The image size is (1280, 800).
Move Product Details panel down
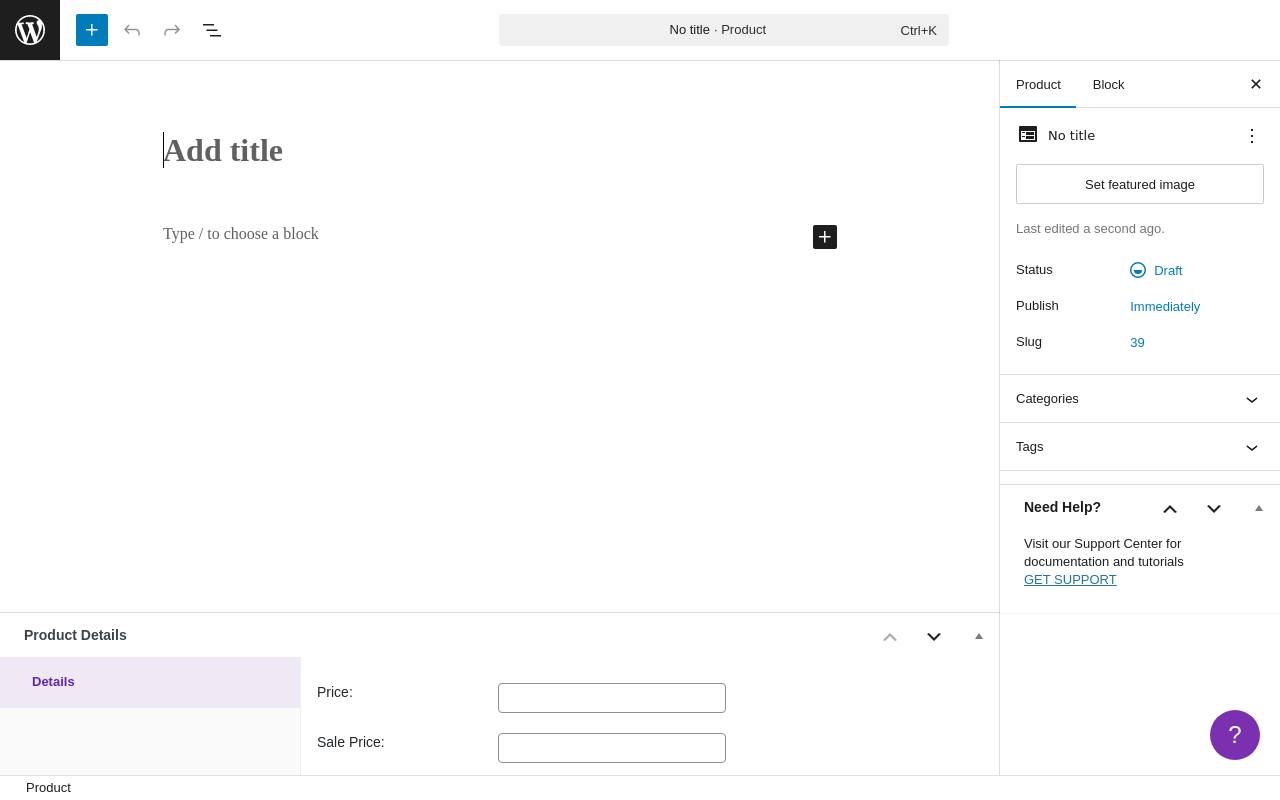pos(934,636)
